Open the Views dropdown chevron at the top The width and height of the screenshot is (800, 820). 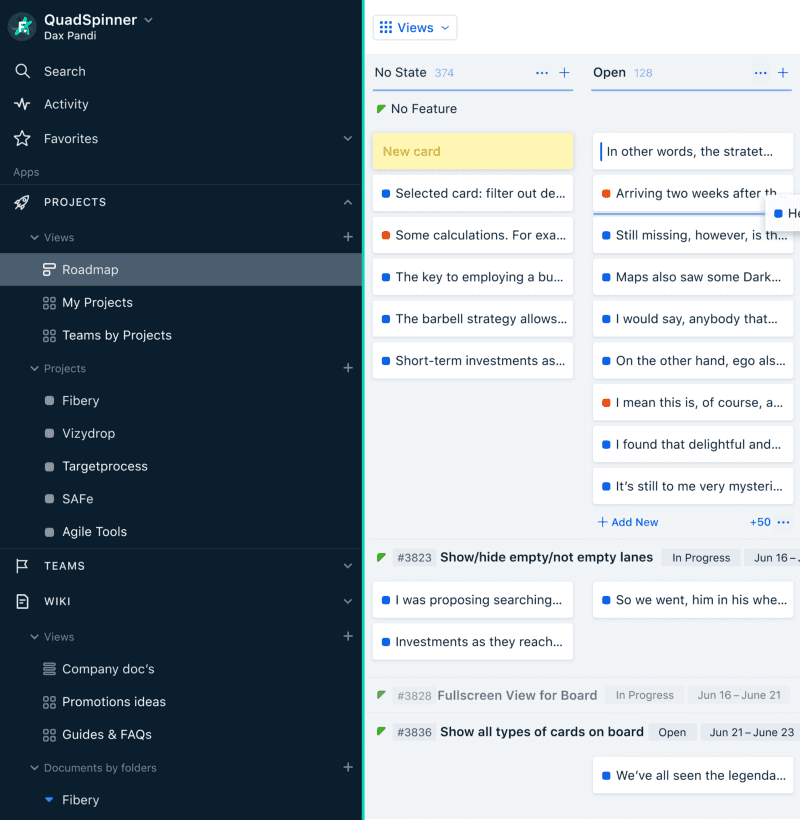coord(443,27)
